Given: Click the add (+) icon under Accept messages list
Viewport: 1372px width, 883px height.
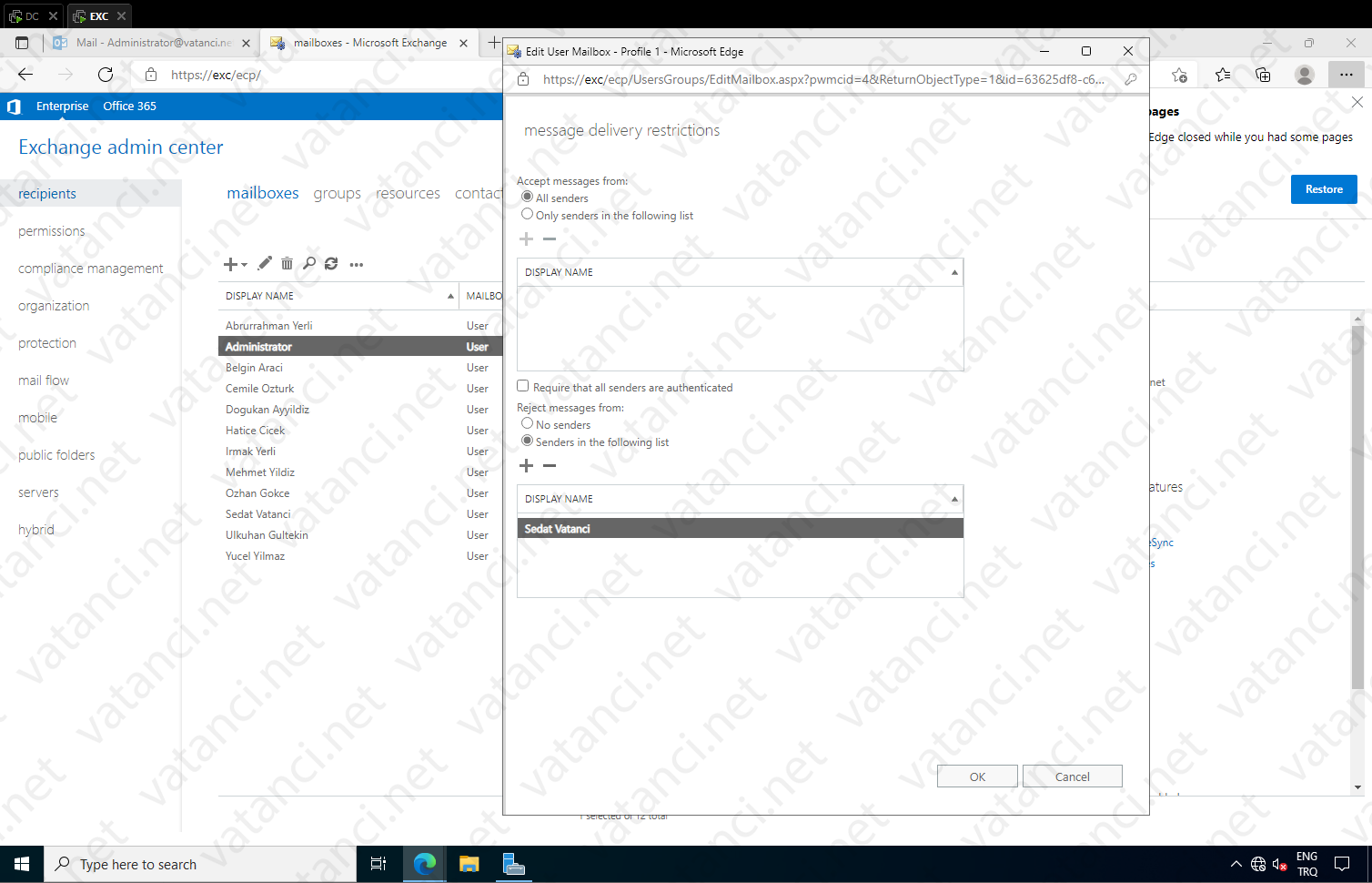Looking at the screenshot, I should (x=526, y=239).
